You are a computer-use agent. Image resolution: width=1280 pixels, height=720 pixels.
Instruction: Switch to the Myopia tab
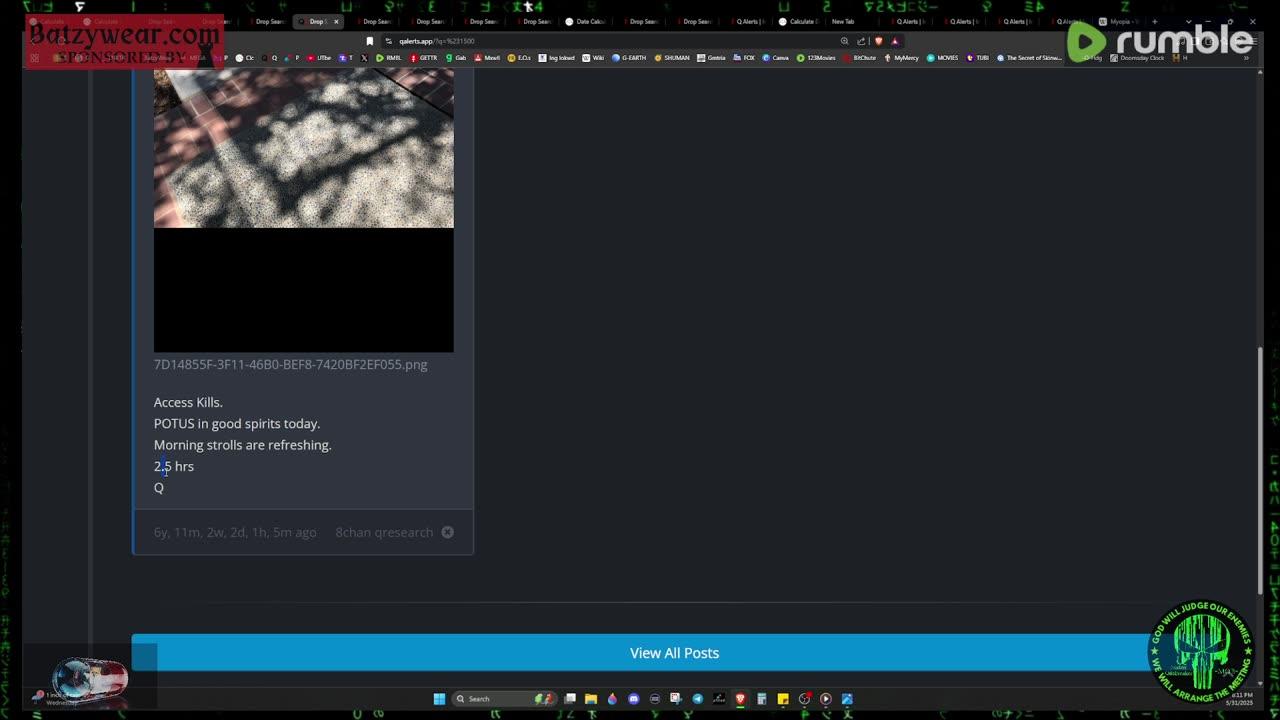1118,21
